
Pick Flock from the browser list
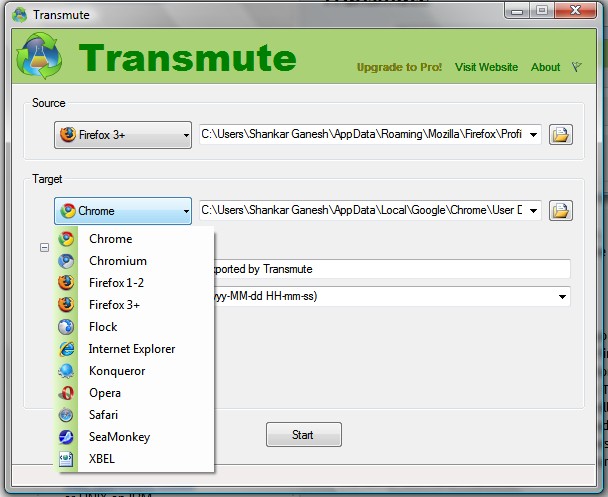point(134,327)
